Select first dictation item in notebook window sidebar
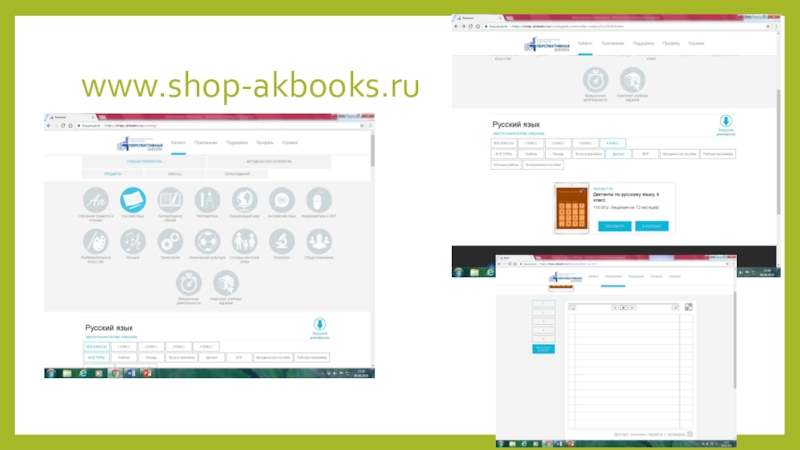Viewport: 800px width, 450px height. [543, 304]
